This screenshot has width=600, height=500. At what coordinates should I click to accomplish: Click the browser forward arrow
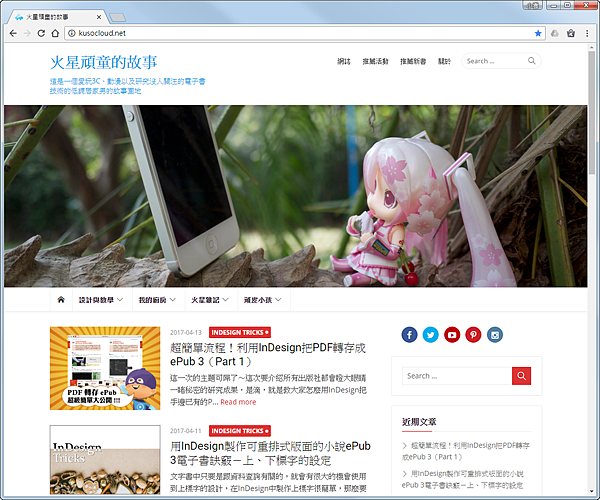[27, 33]
